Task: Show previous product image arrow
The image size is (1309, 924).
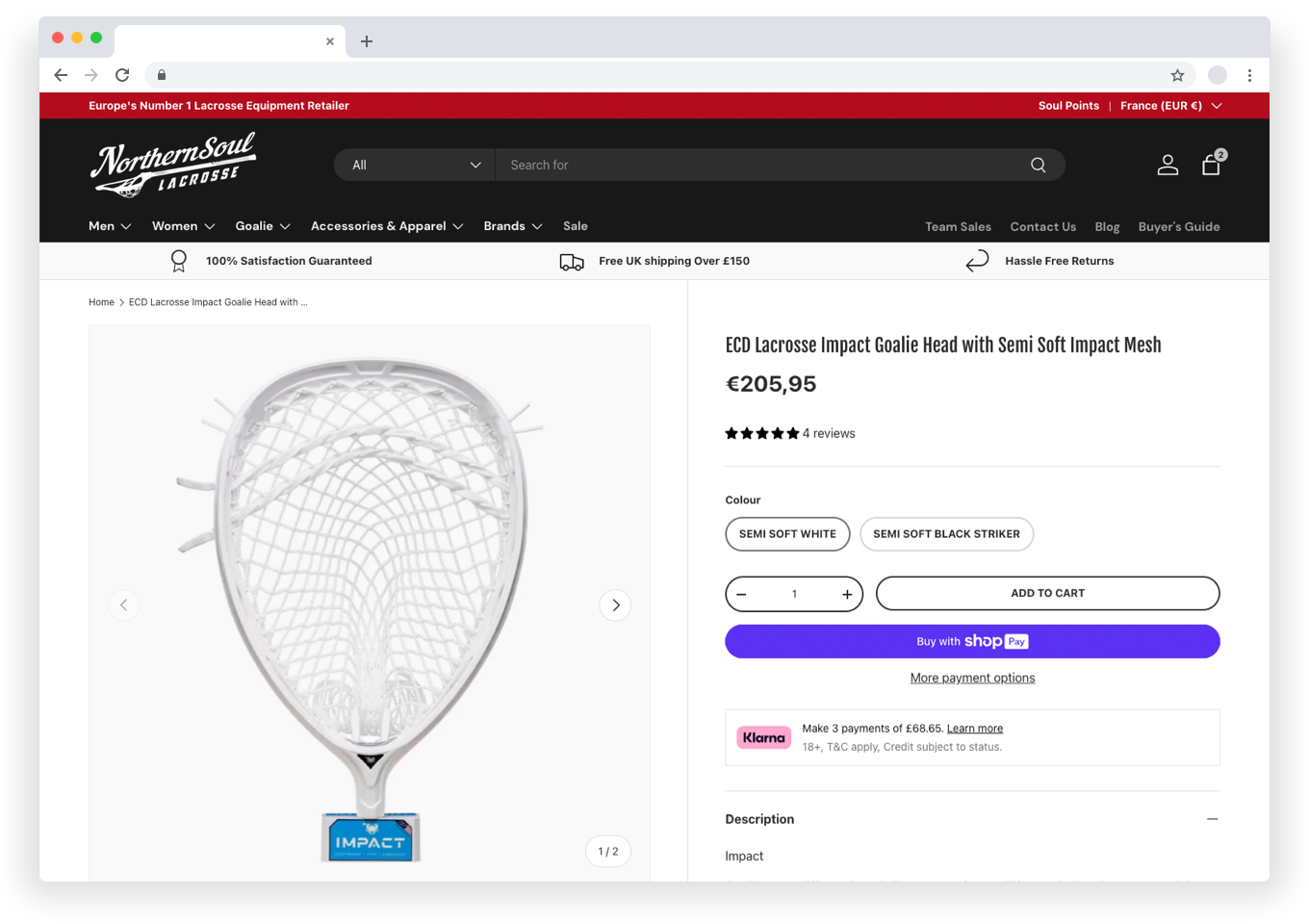Action: [x=124, y=605]
